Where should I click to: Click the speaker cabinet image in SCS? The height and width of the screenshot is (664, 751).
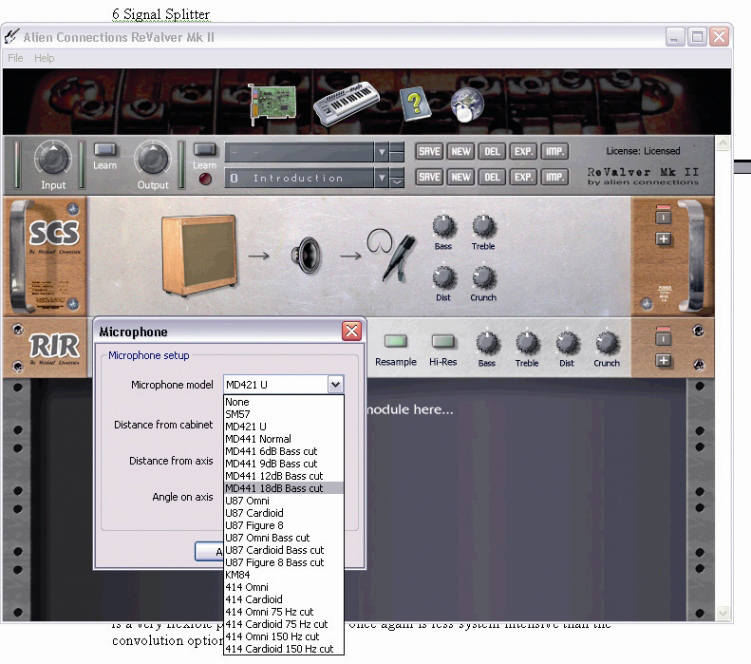[x=199, y=256]
